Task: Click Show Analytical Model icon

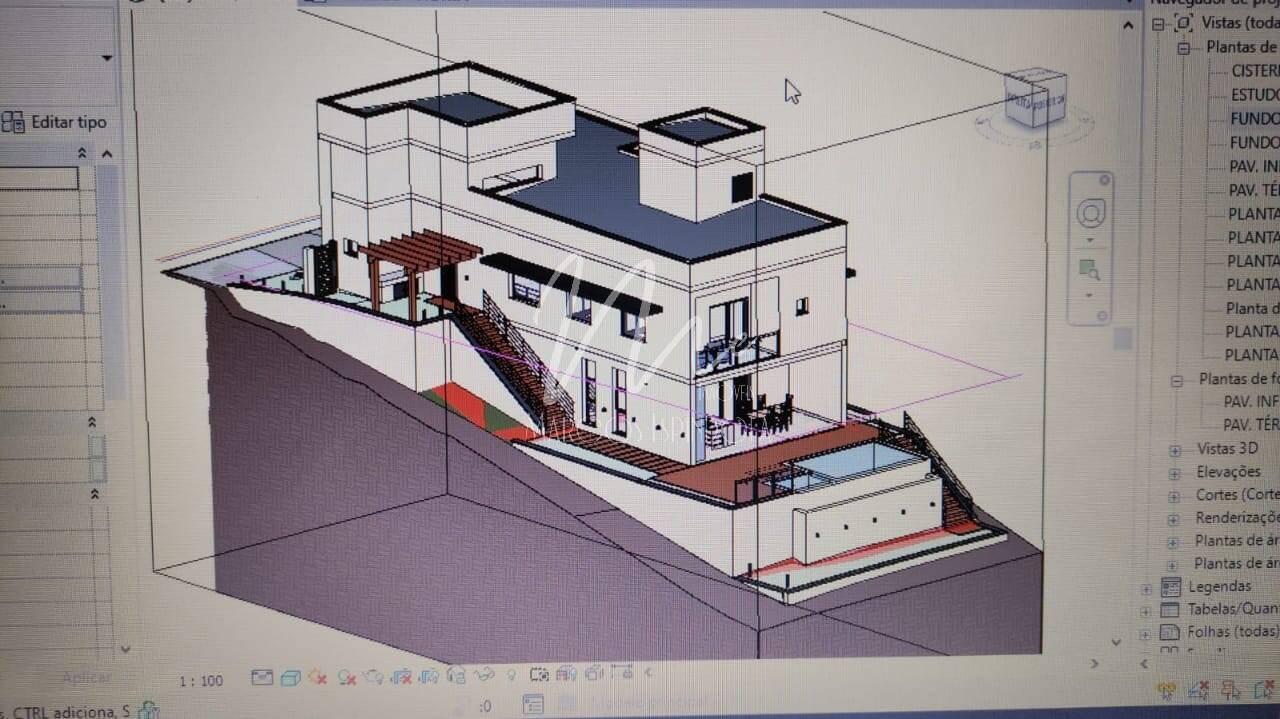Action: click(x=565, y=675)
